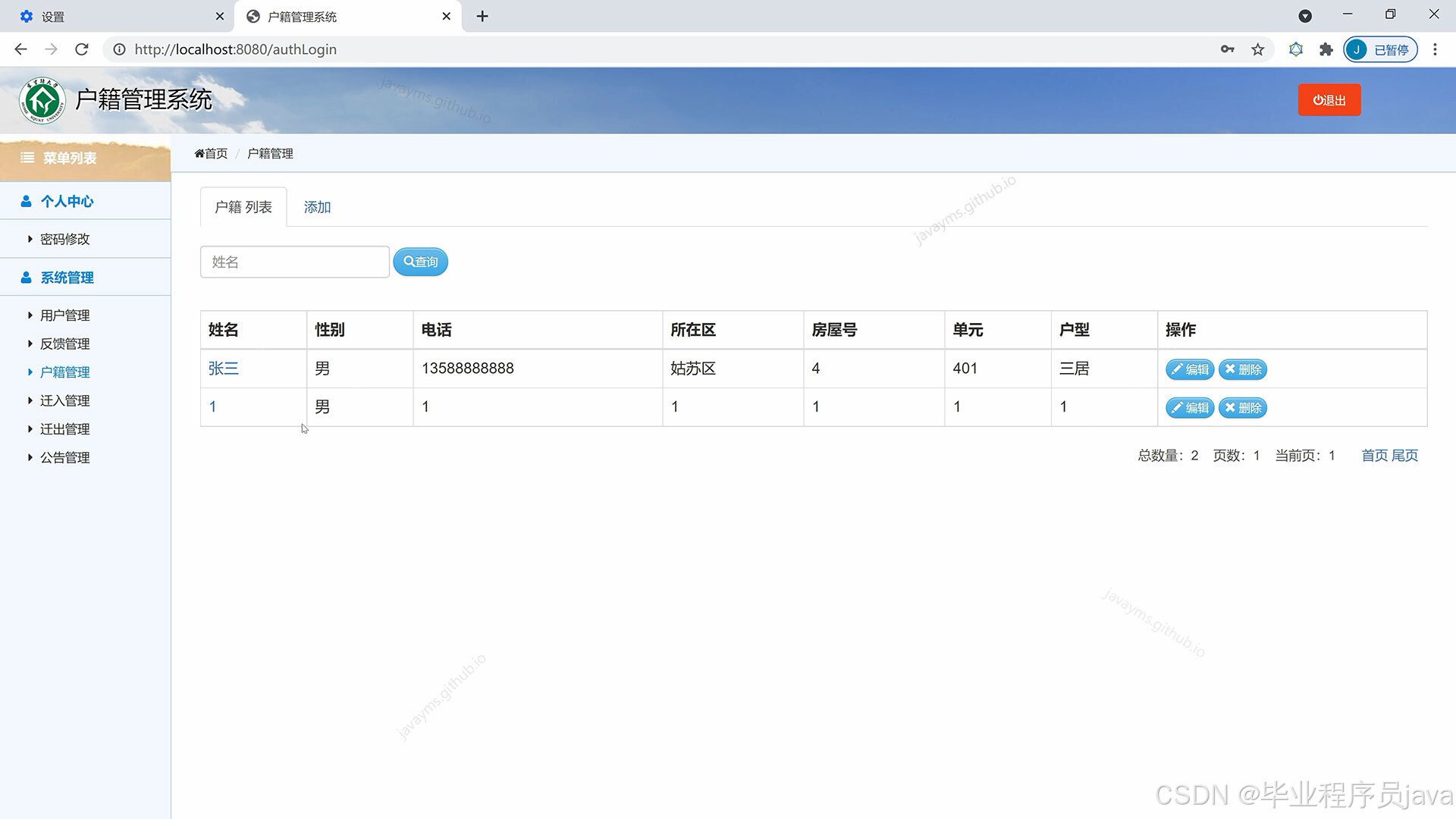1456x819 pixels.
Task: Click the browser back arrow
Action: point(20,49)
